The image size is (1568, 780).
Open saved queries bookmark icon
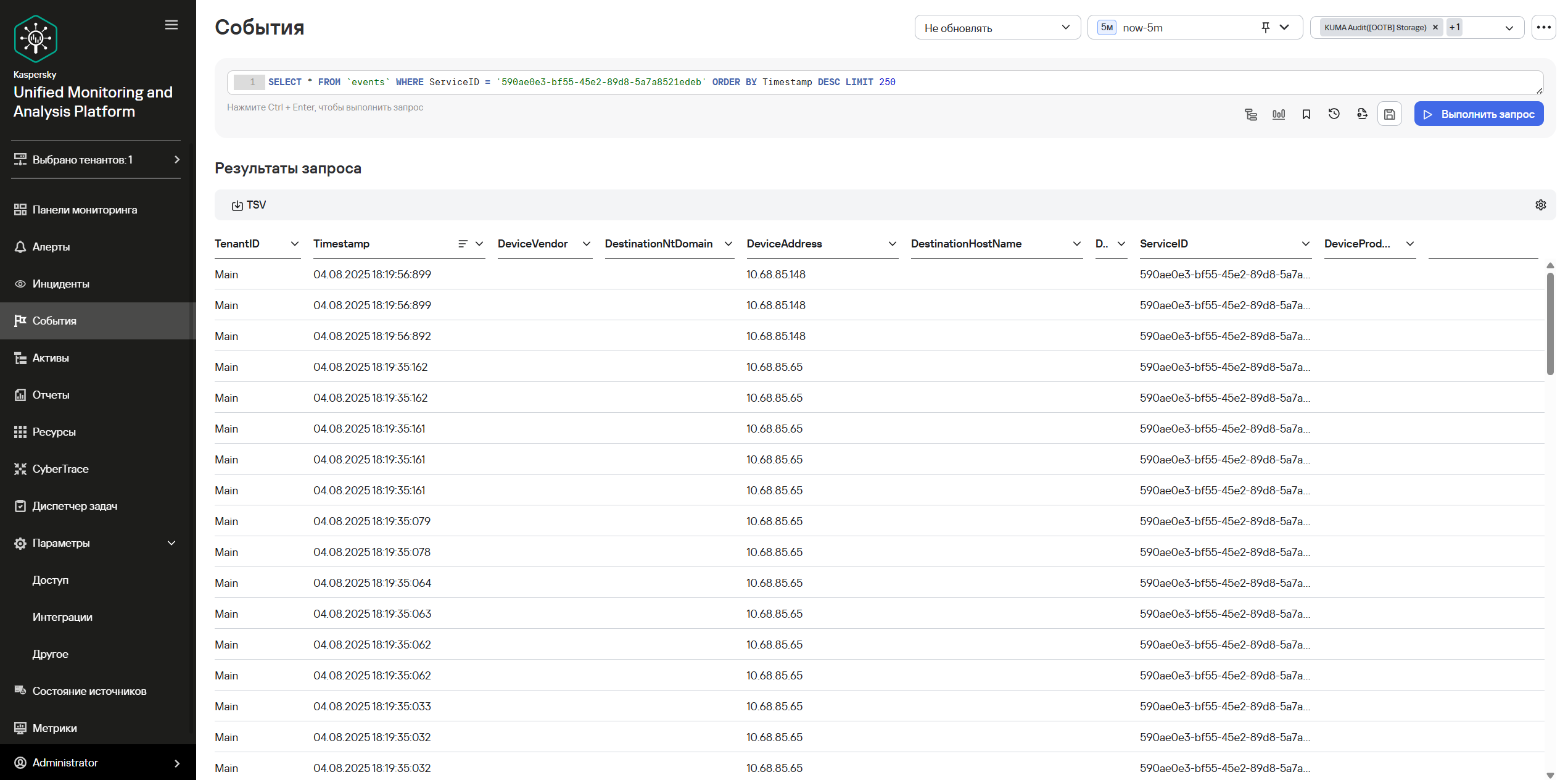pos(1306,114)
